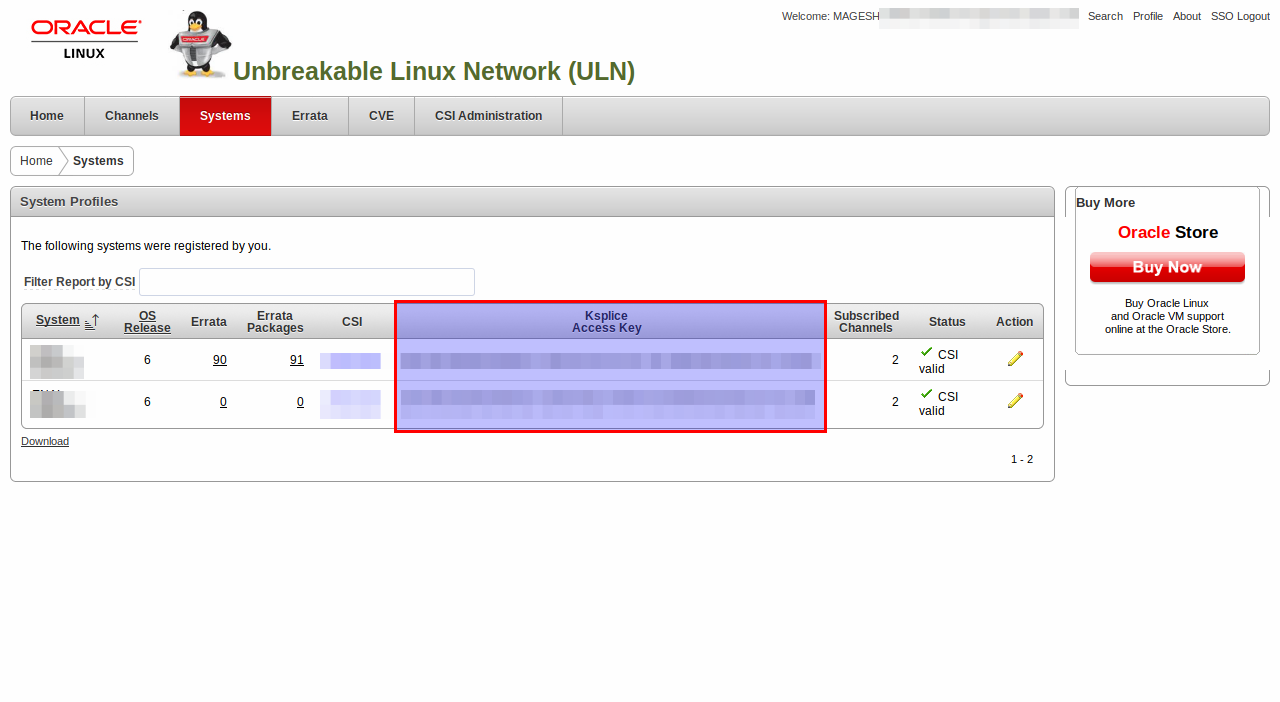Click the Ksplice Access Key column header
The width and height of the screenshot is (1280, 702).
pos(607,321)
